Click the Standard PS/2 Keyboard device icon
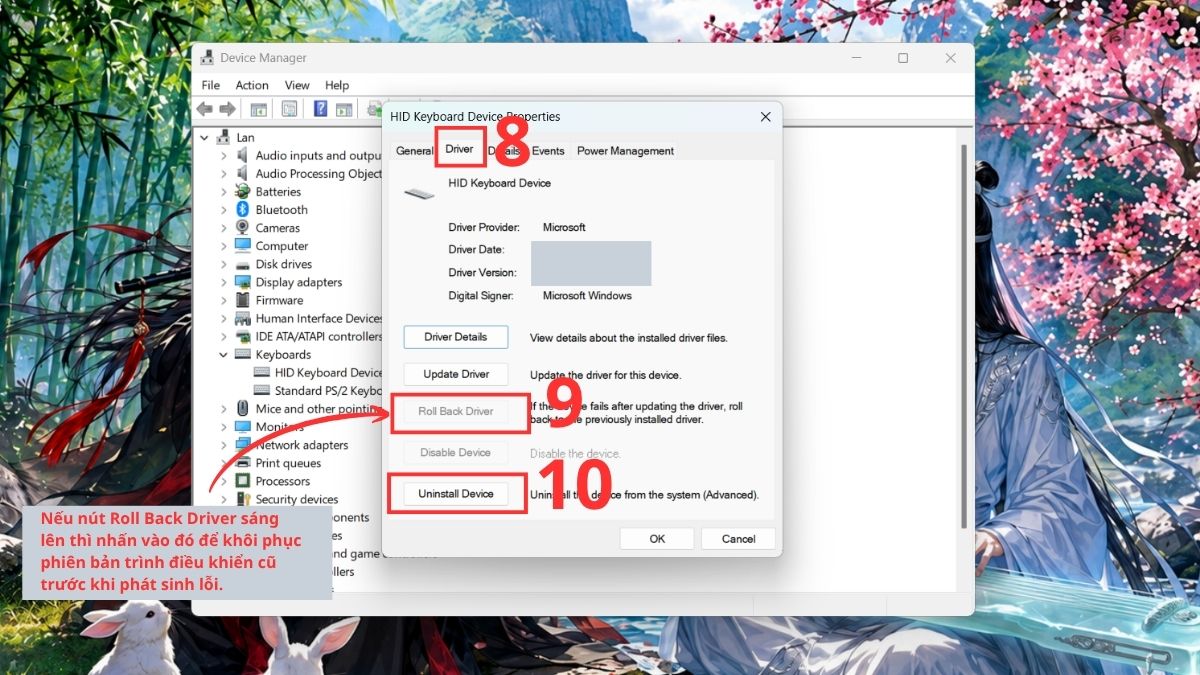 (x=262, y=391)
